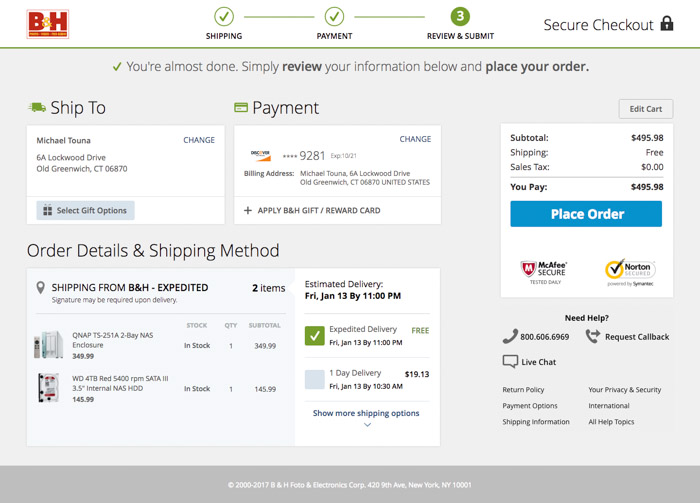
Task: Click the Edit Cart button
Action: (646, 109)
